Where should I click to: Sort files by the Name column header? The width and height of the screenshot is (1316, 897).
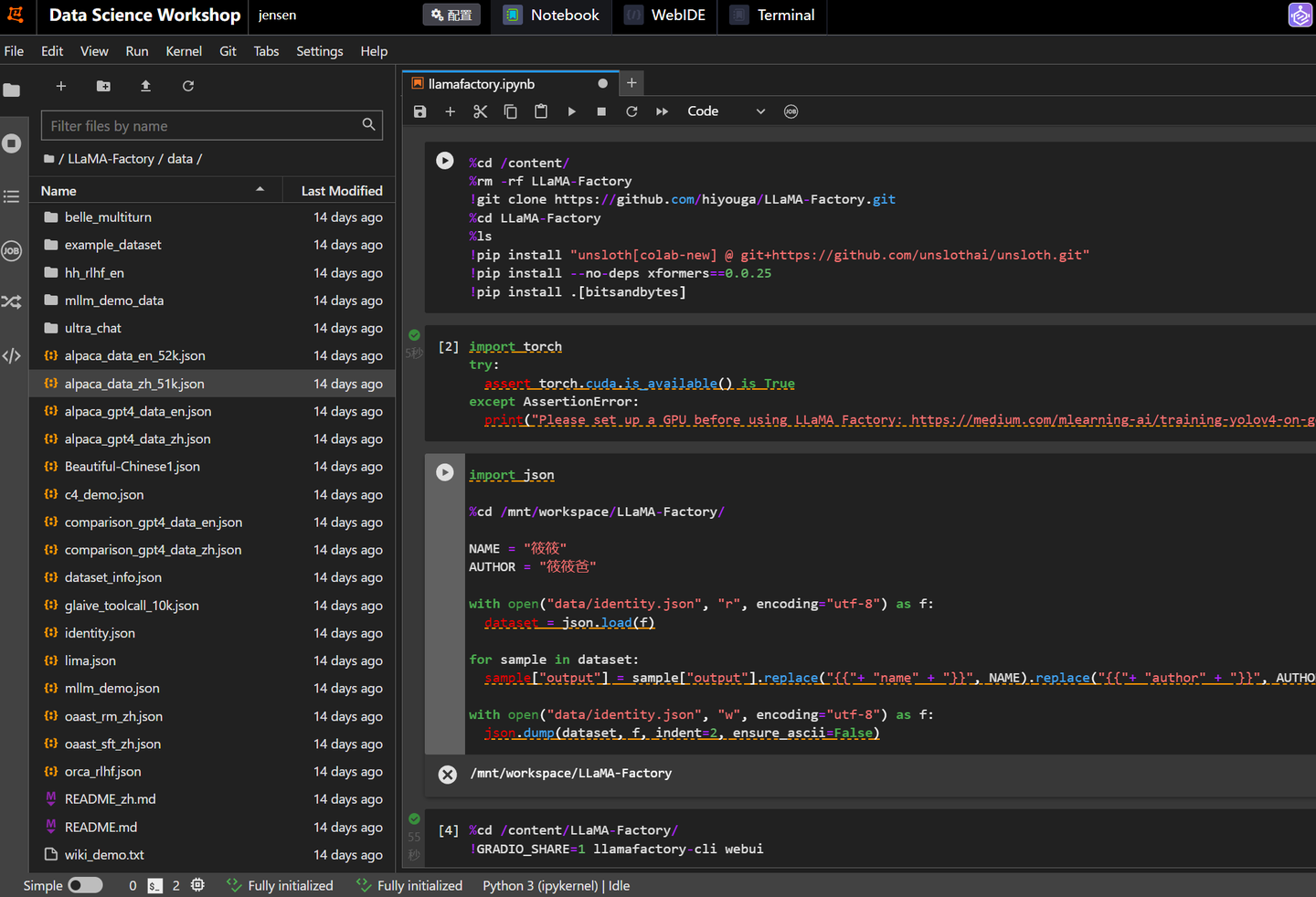58,191
